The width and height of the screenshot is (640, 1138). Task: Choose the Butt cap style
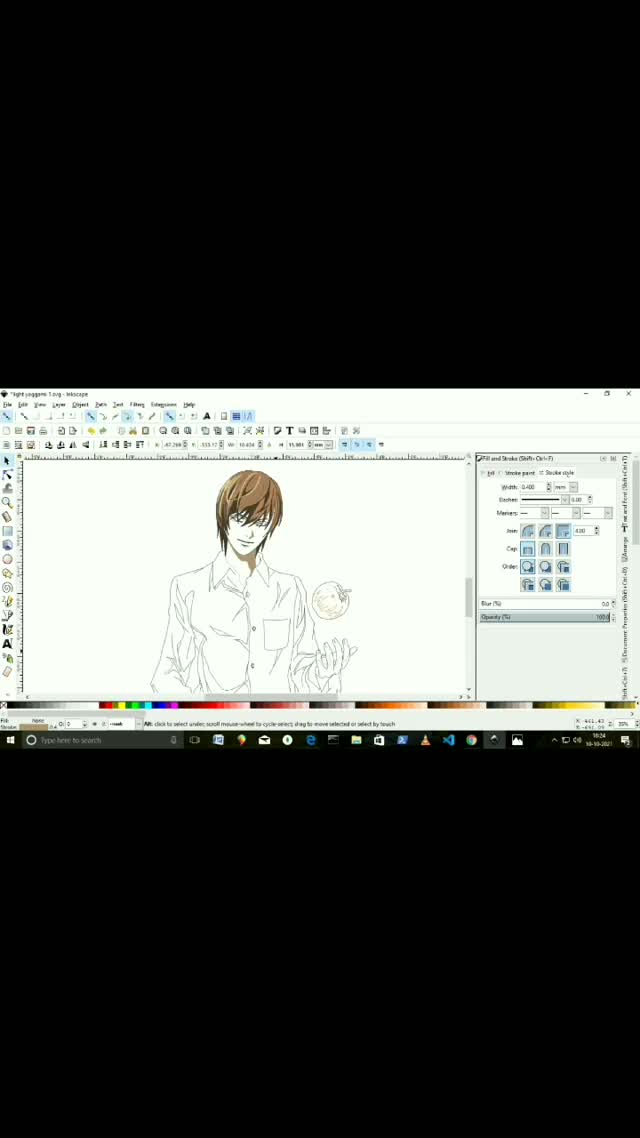528,549
